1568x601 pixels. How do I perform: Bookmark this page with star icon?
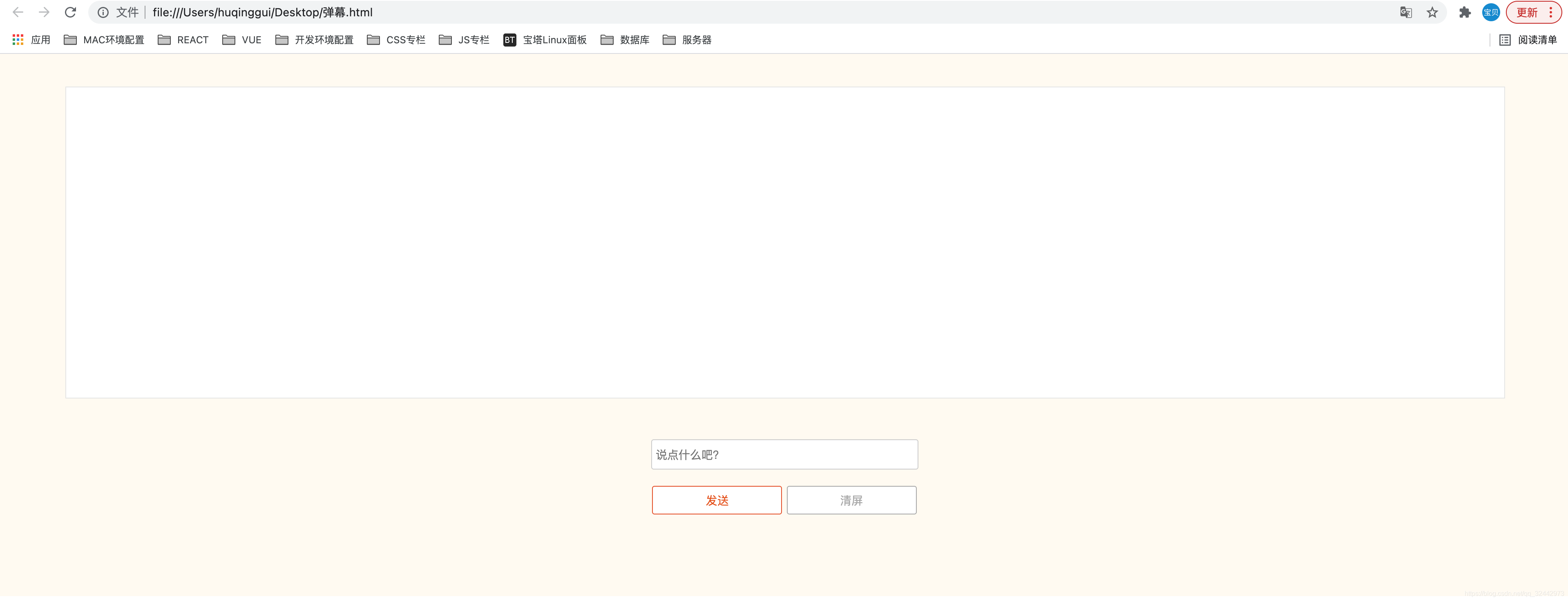[x=1432, y=12]
